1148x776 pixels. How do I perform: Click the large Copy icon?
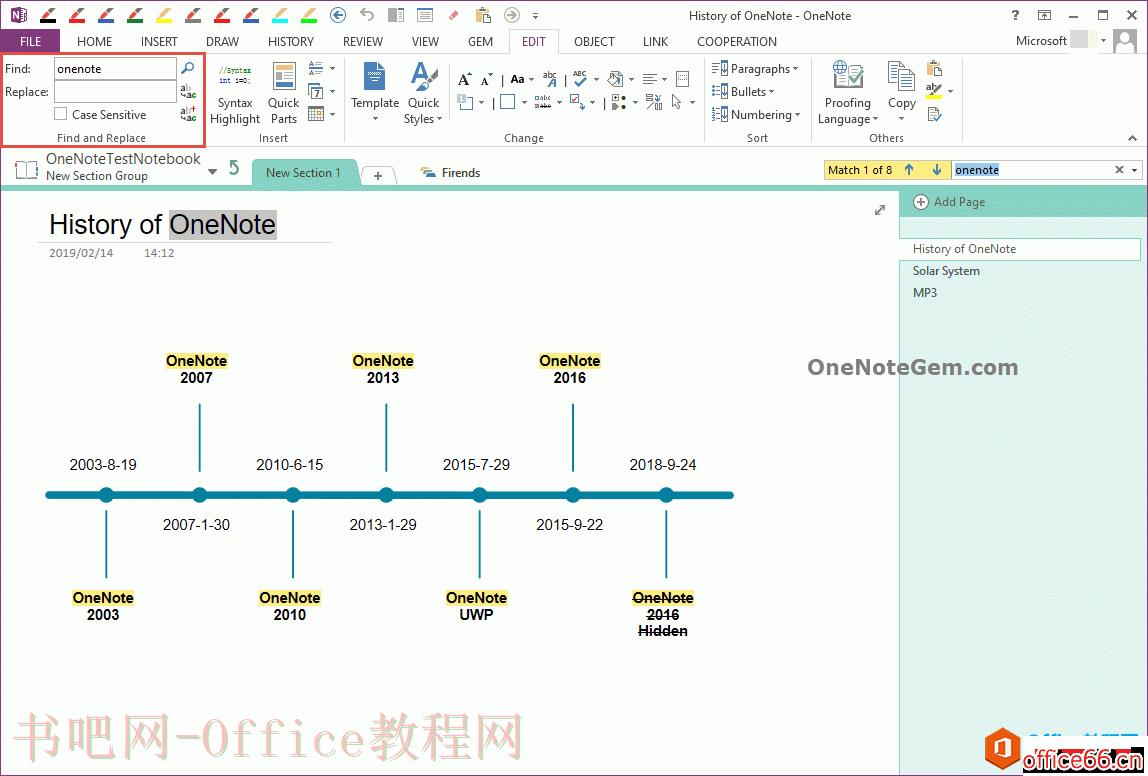coord(901,76)
